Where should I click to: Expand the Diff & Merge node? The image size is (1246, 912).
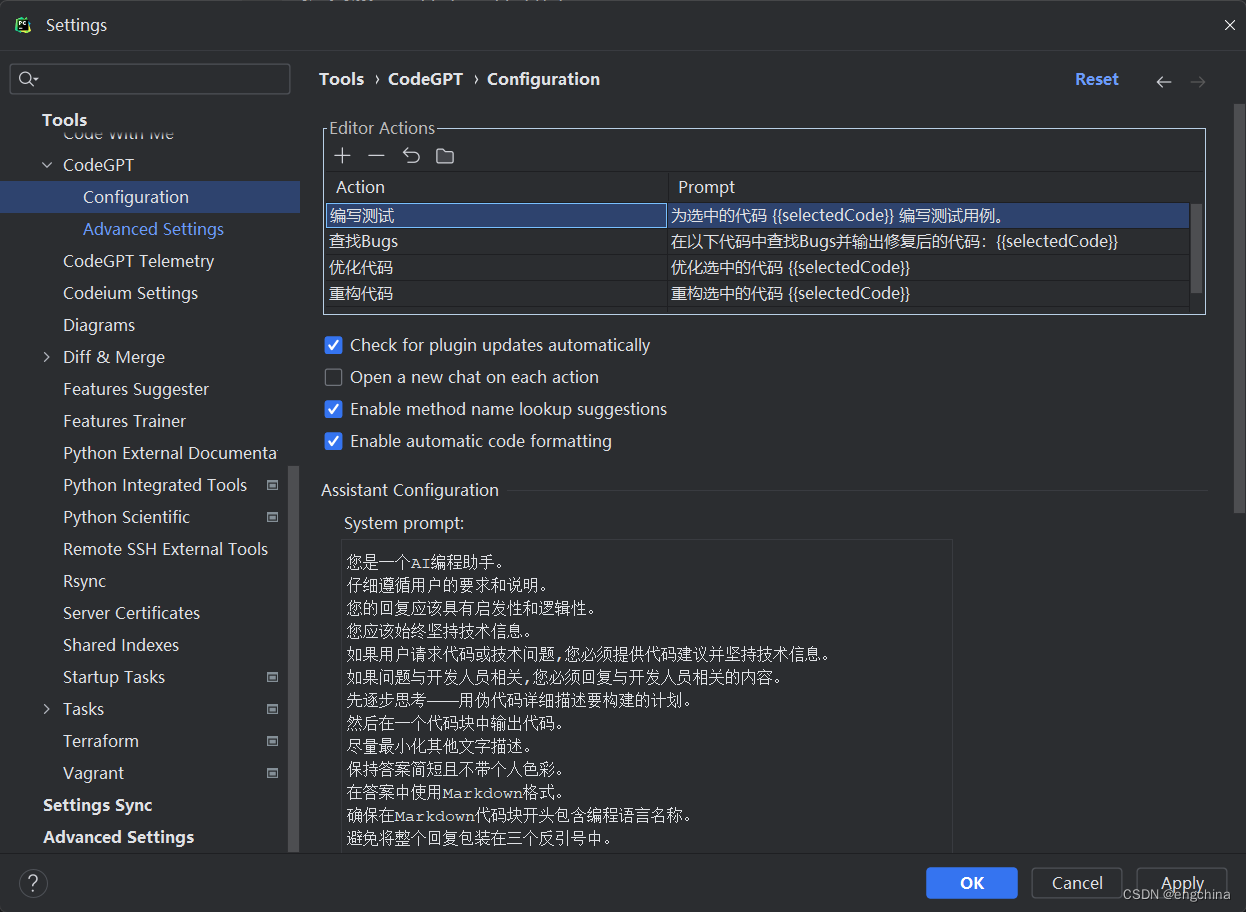click(47, 357)
